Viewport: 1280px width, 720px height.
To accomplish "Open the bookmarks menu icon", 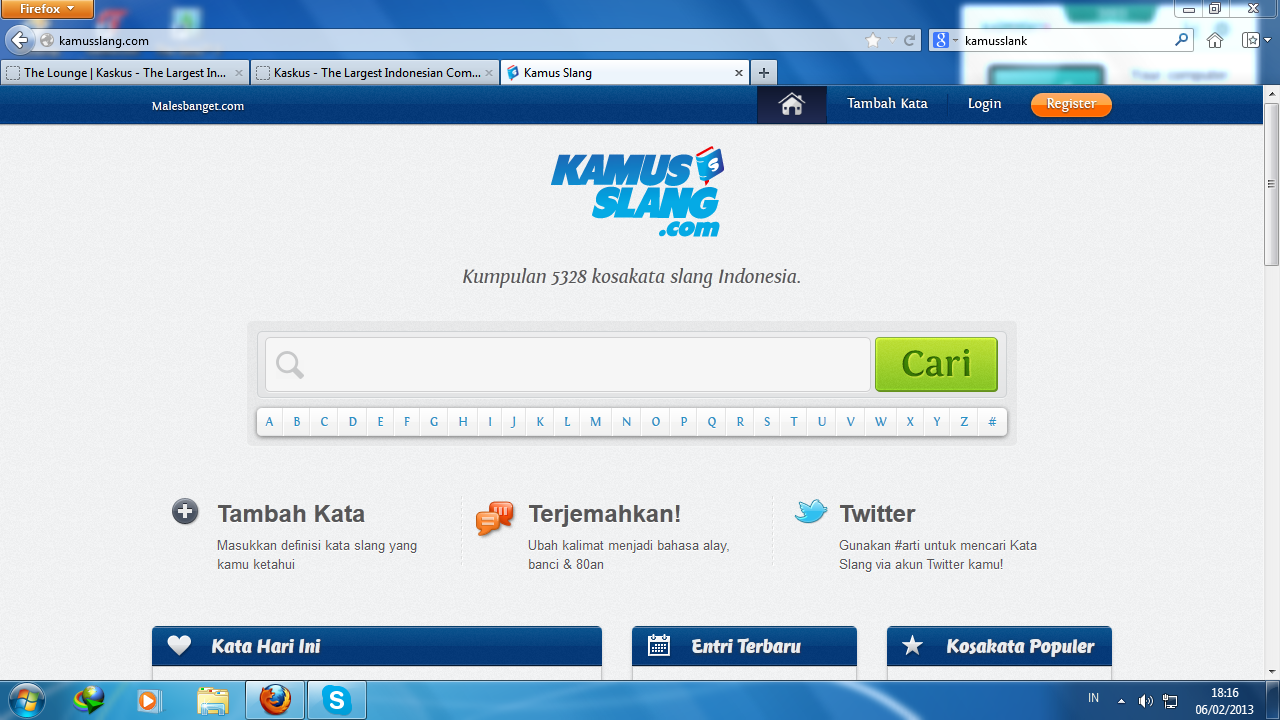I will click(1251, 40).
